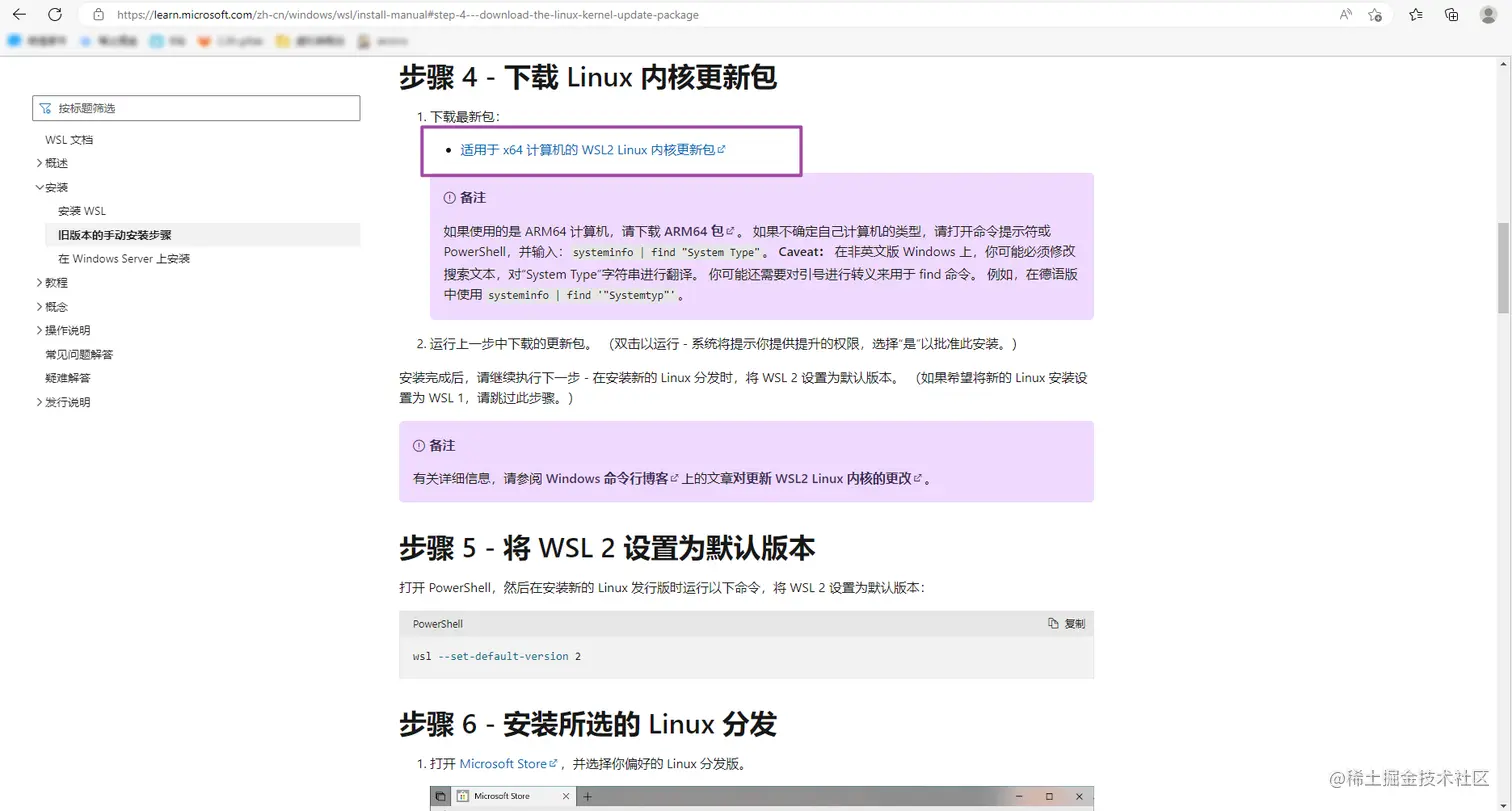This screenshot has height=811, width=1512.
Task: Click the systeminfo | find "System Type" inline code
Action: point(665,252)
